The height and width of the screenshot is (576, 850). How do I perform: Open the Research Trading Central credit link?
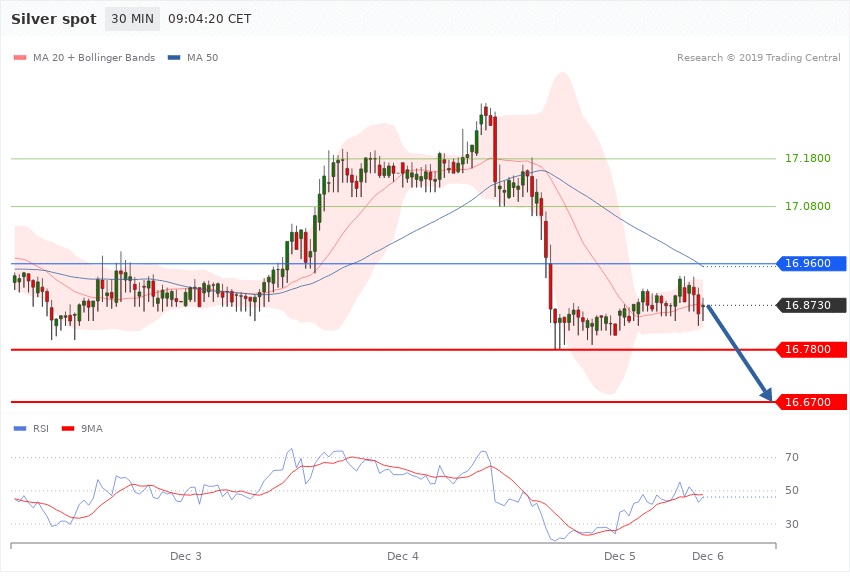[758, 58]
